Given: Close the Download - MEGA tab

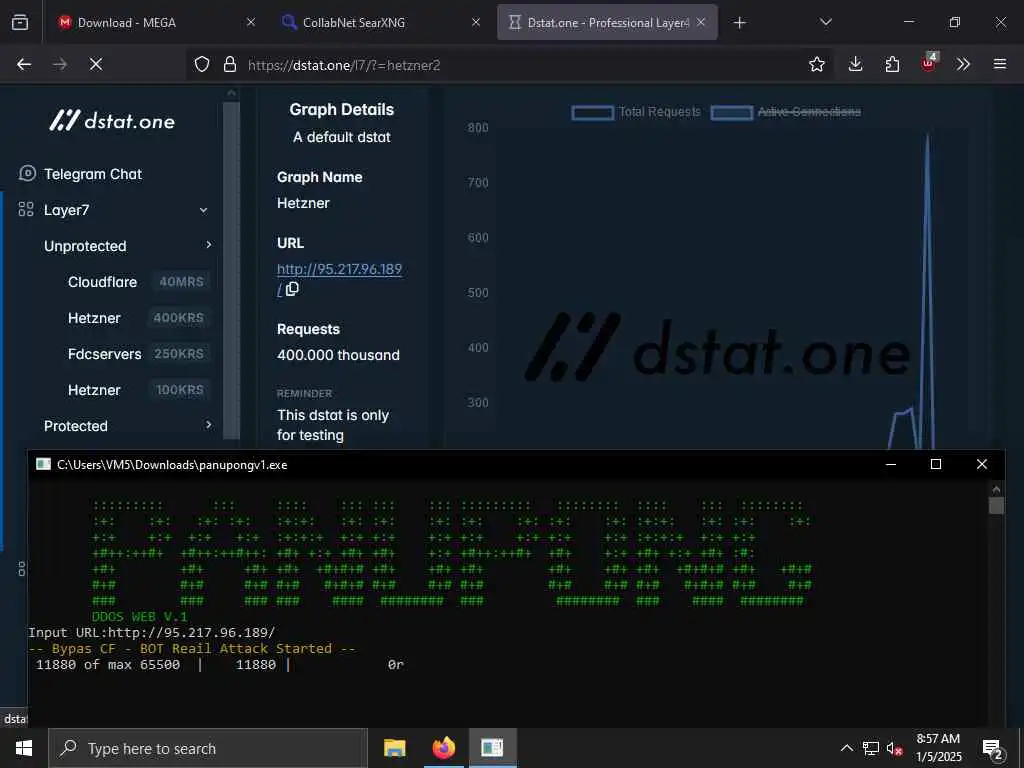Looking at the screenshot, I should pyautogui.click(x=250, y=22).
